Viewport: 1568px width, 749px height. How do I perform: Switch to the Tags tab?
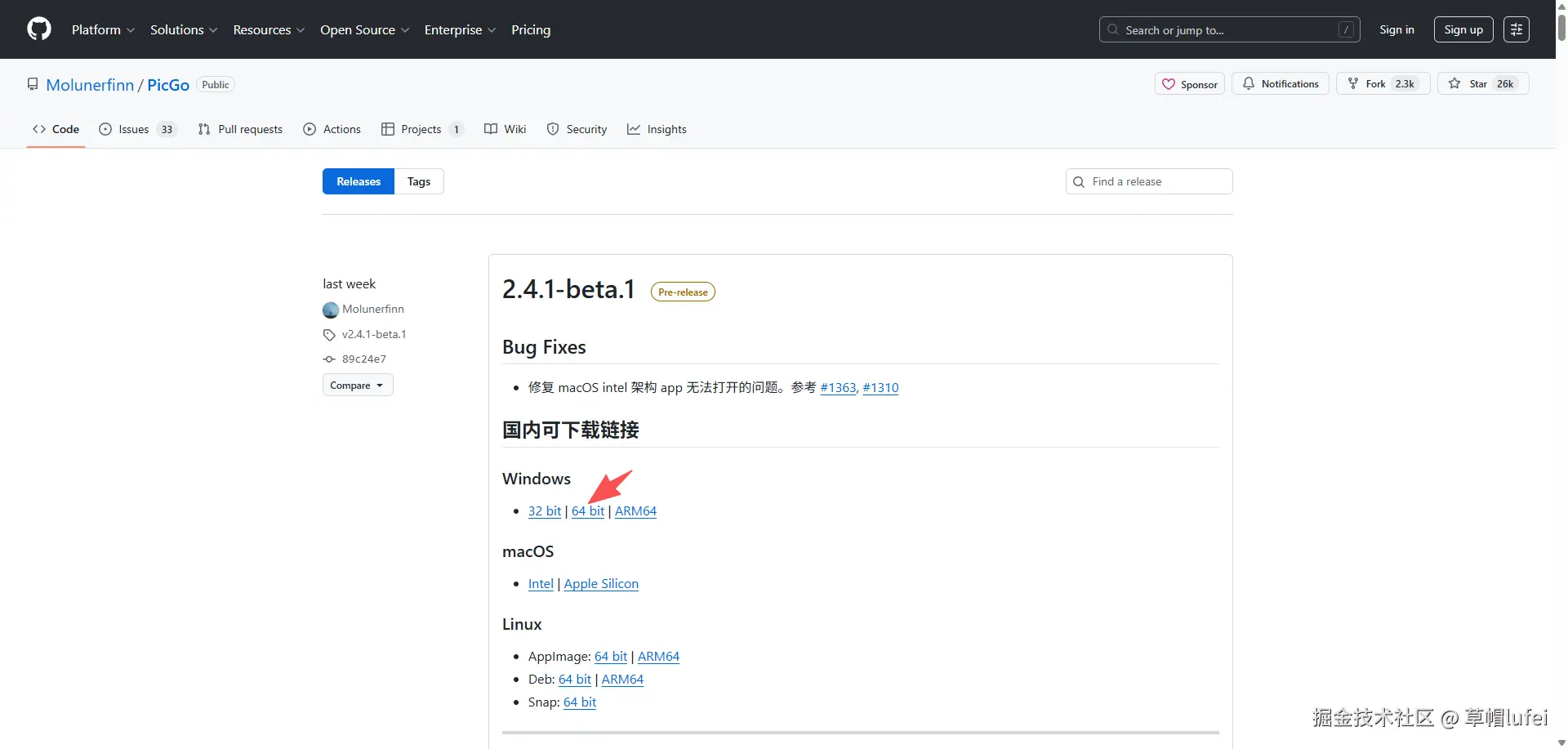click(418, 181)
